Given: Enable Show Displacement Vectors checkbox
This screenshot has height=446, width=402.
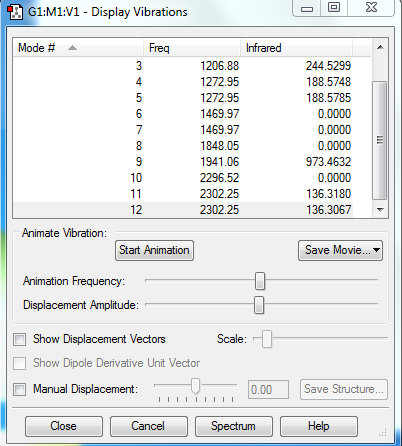Looking at the screenshot, I should tap(19, 340).
